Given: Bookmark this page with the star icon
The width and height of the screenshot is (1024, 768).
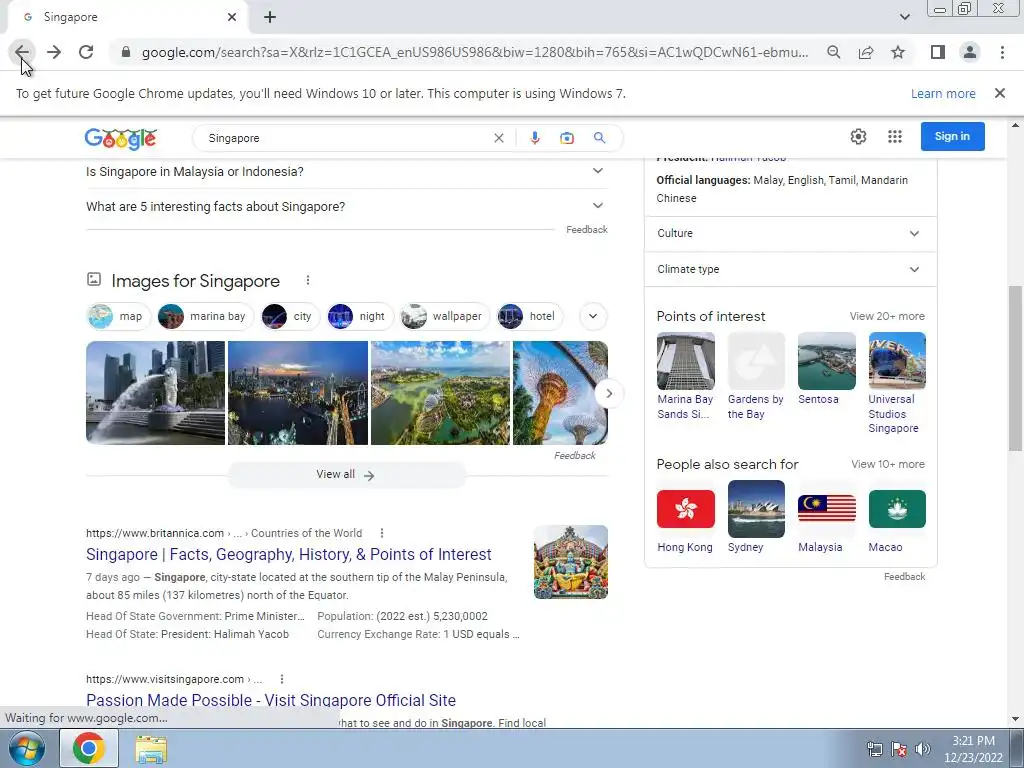Looking at the screenshot, I should coord(898,52).
